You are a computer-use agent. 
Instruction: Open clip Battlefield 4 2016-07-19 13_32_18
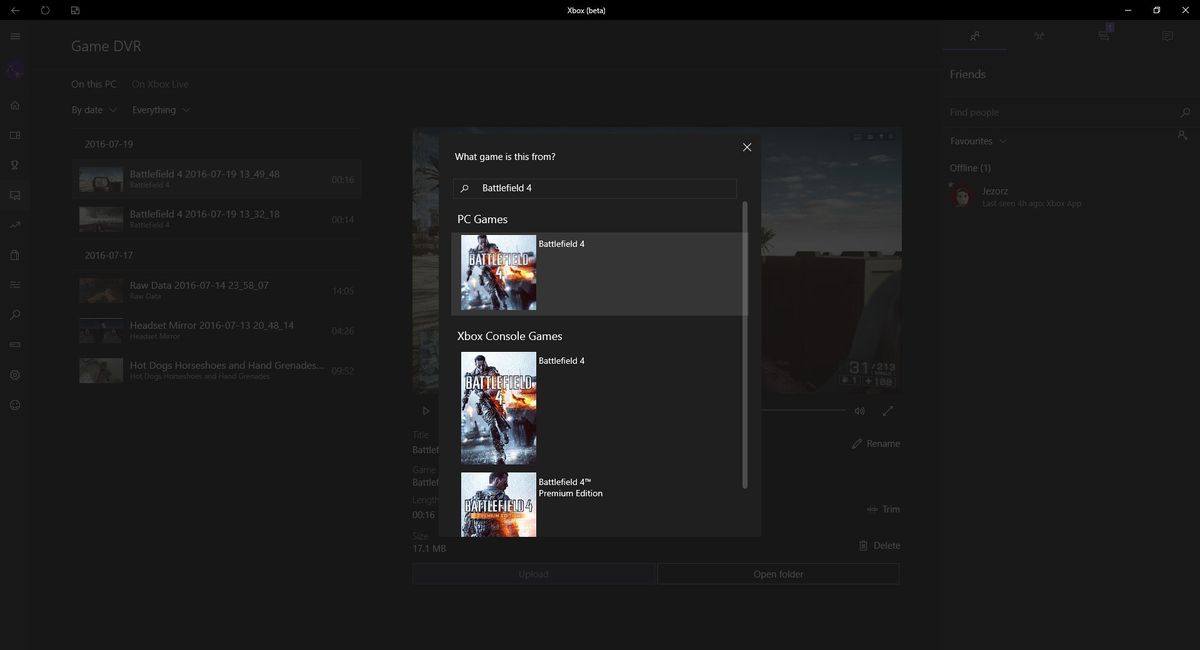pyautogui.click(x=217, y=219)
